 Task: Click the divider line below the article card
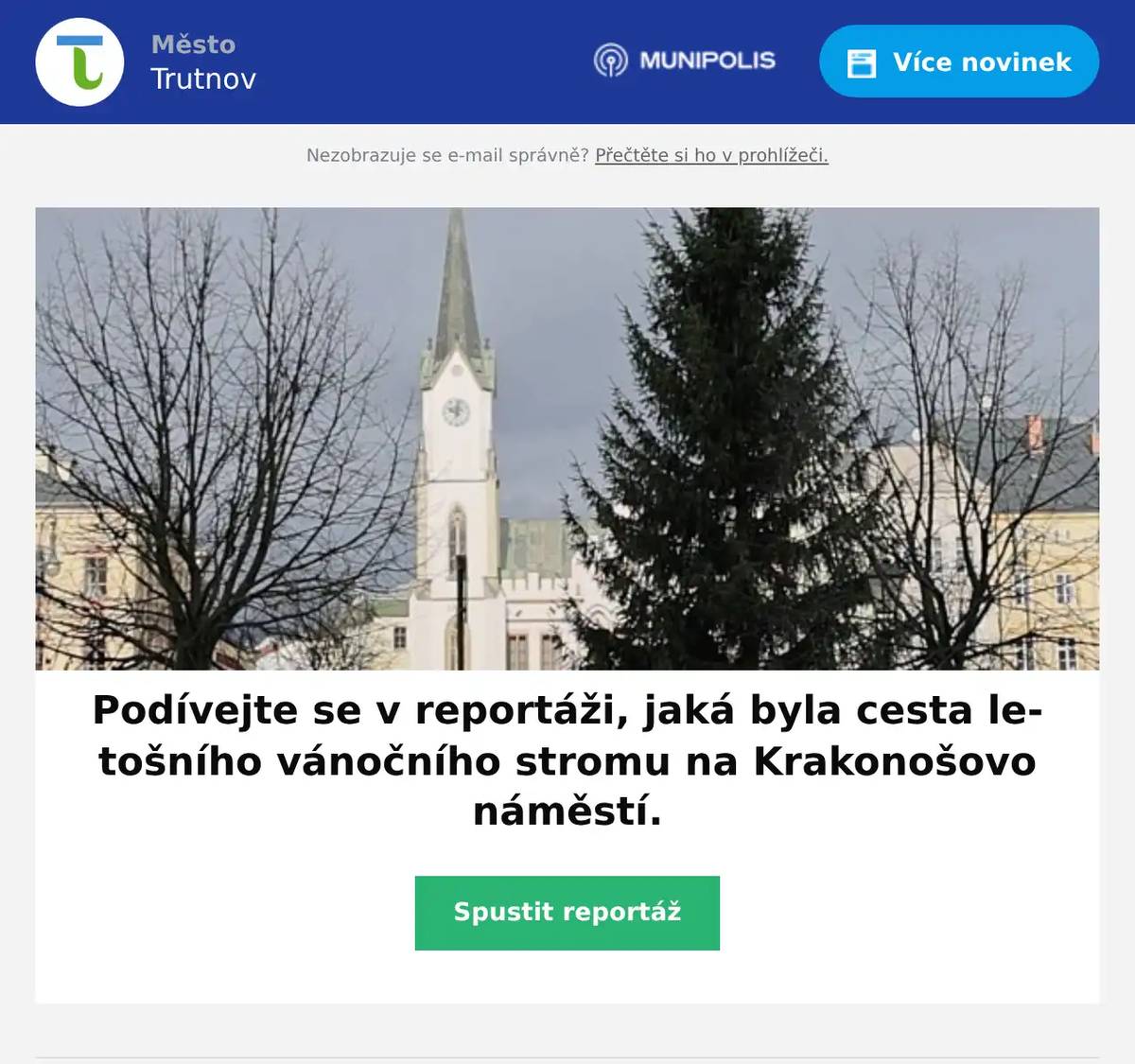567,1057
